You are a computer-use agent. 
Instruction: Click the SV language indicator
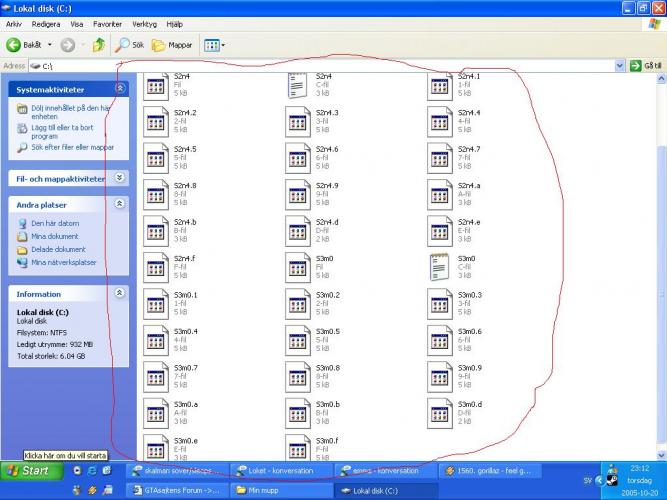588,481
